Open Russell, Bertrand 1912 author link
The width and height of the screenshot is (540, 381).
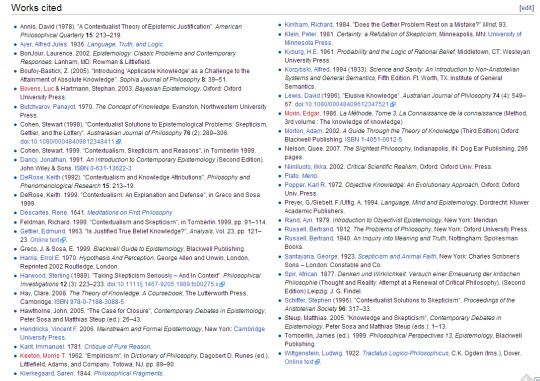(x=309, y=229)
